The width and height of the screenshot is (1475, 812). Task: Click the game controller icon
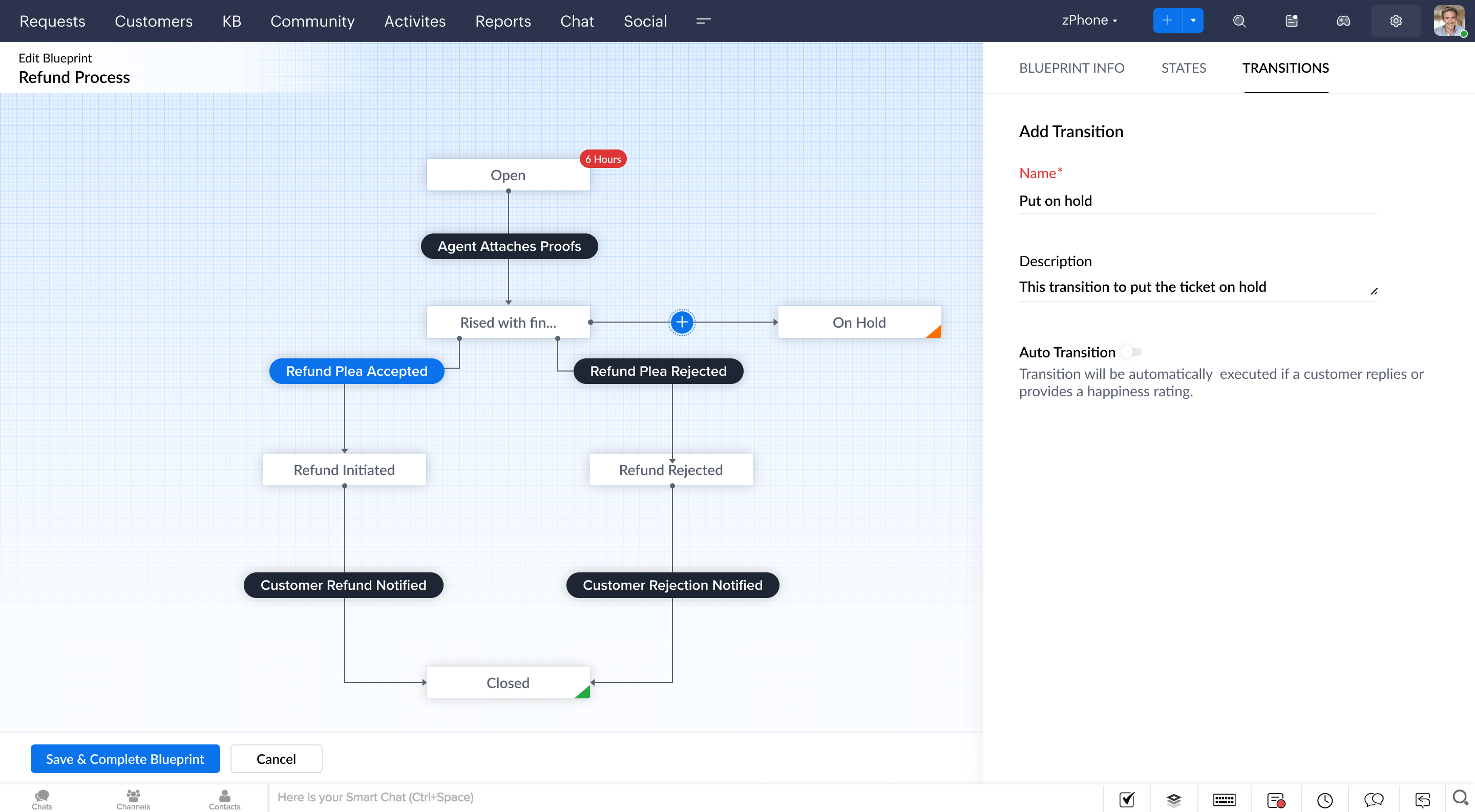pos(1343,21)
